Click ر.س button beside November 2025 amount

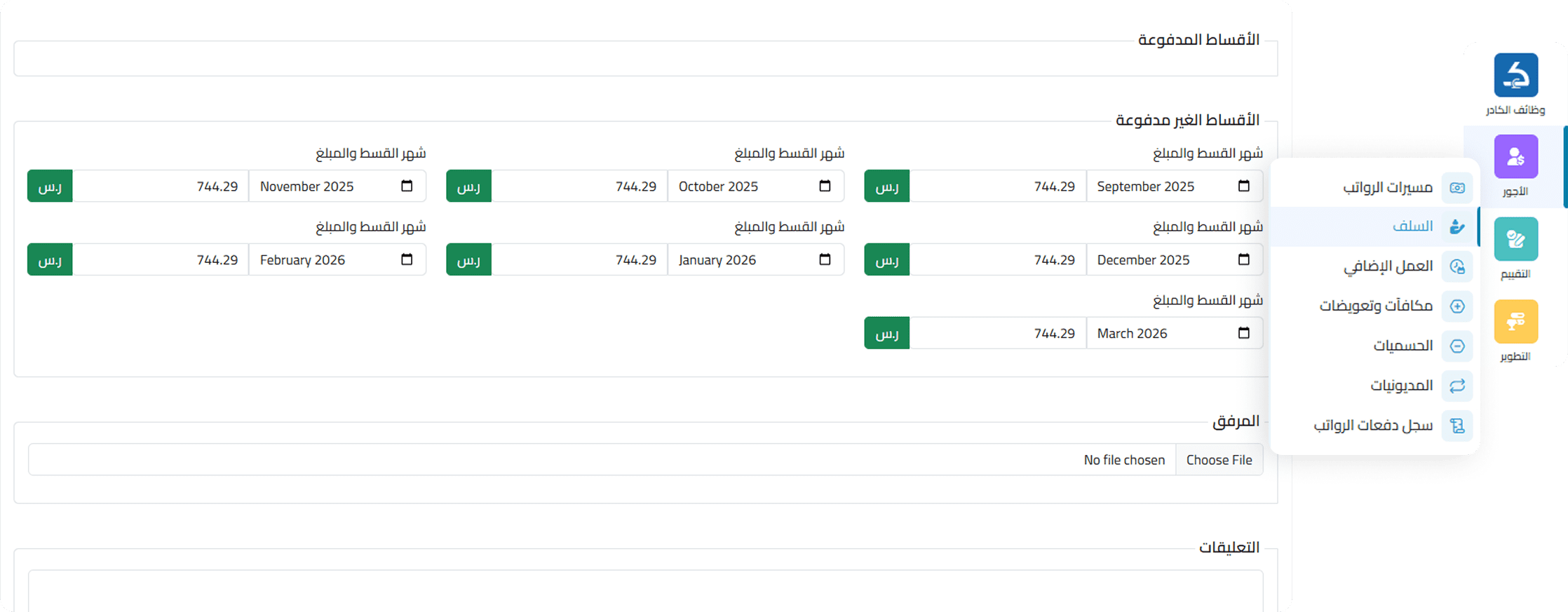(x=50, y=186)
